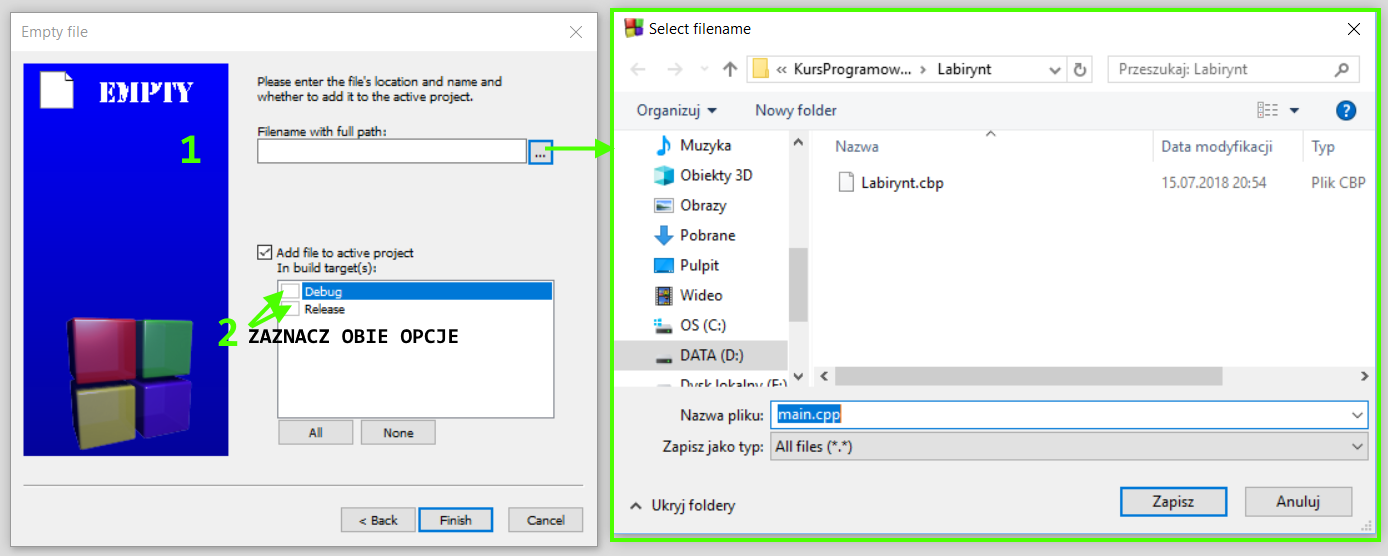Select the DATA (D:) drive
Image resolution: width=1388 pixels, height=556 pixels.
coord(711,356)
